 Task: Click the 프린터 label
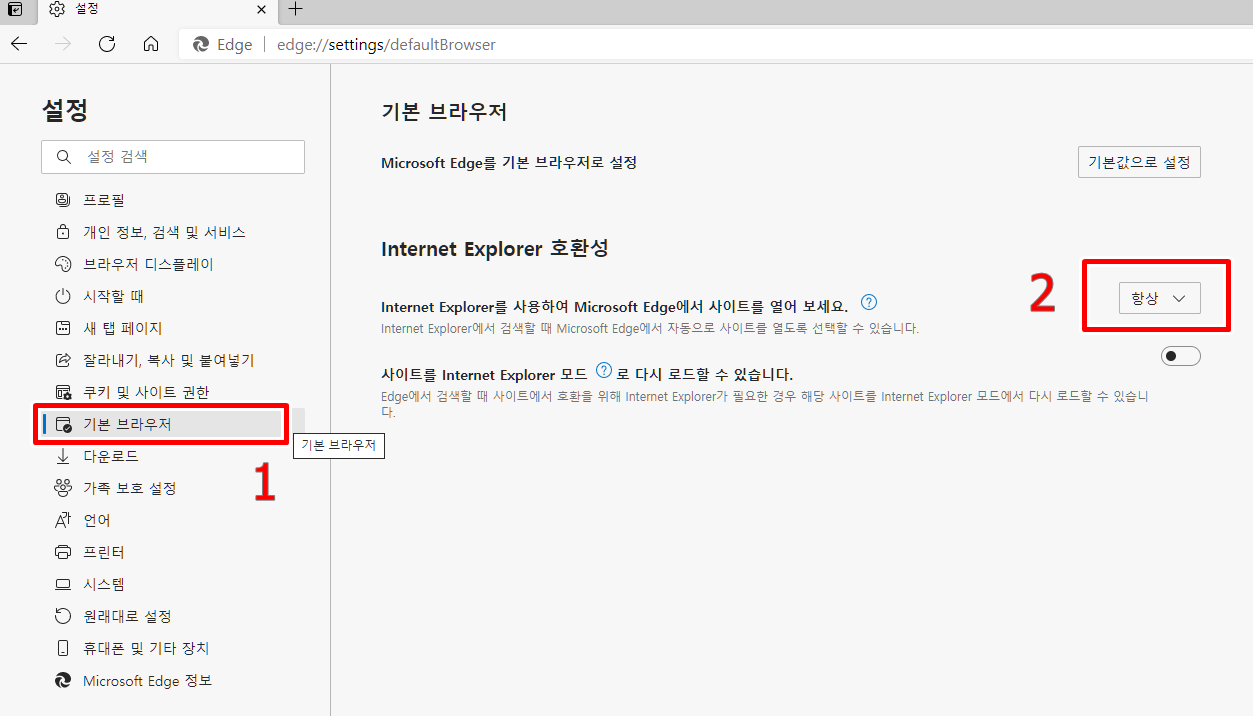tap(104, 552)
